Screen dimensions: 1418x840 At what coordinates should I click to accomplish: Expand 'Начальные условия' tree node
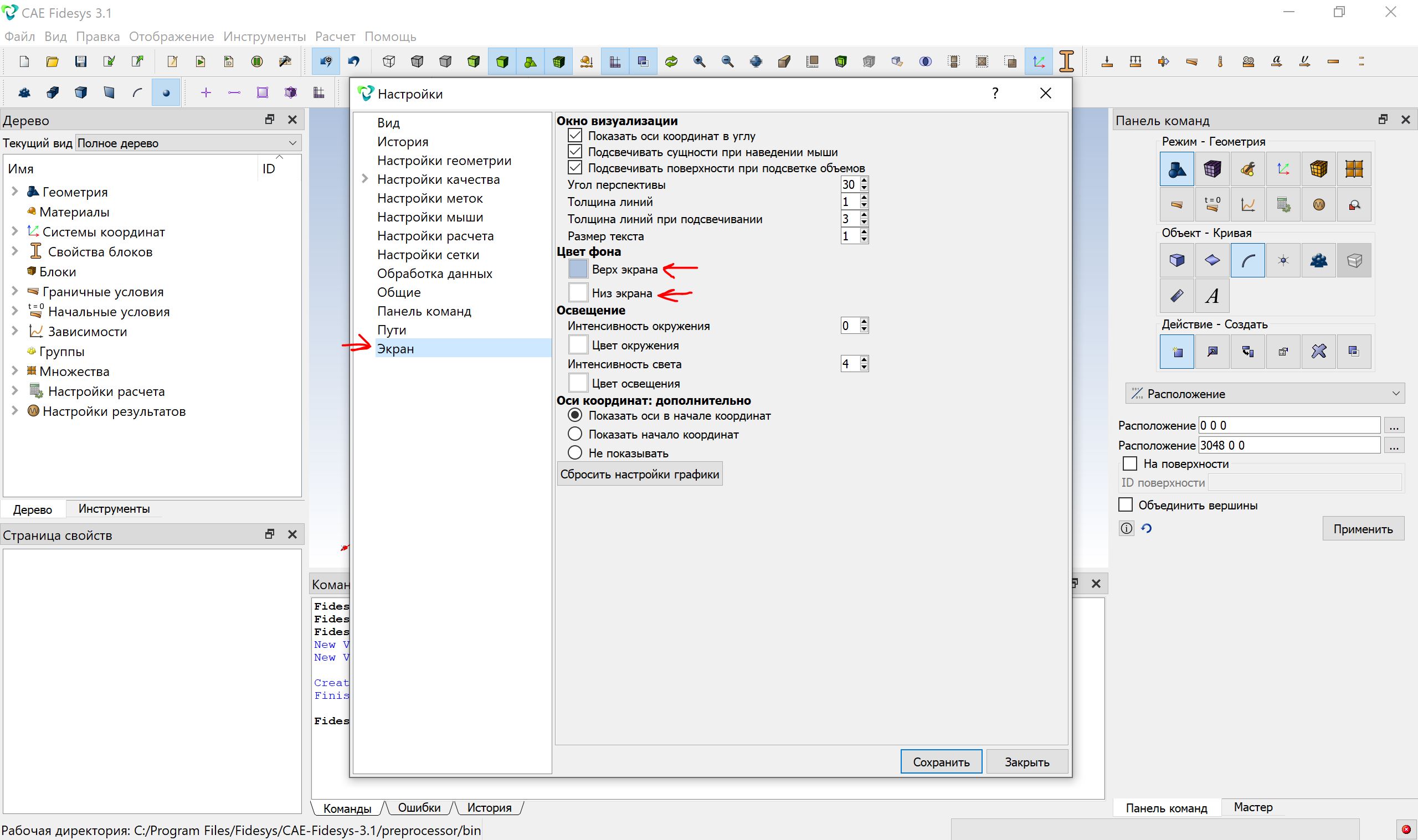[15, 311]
